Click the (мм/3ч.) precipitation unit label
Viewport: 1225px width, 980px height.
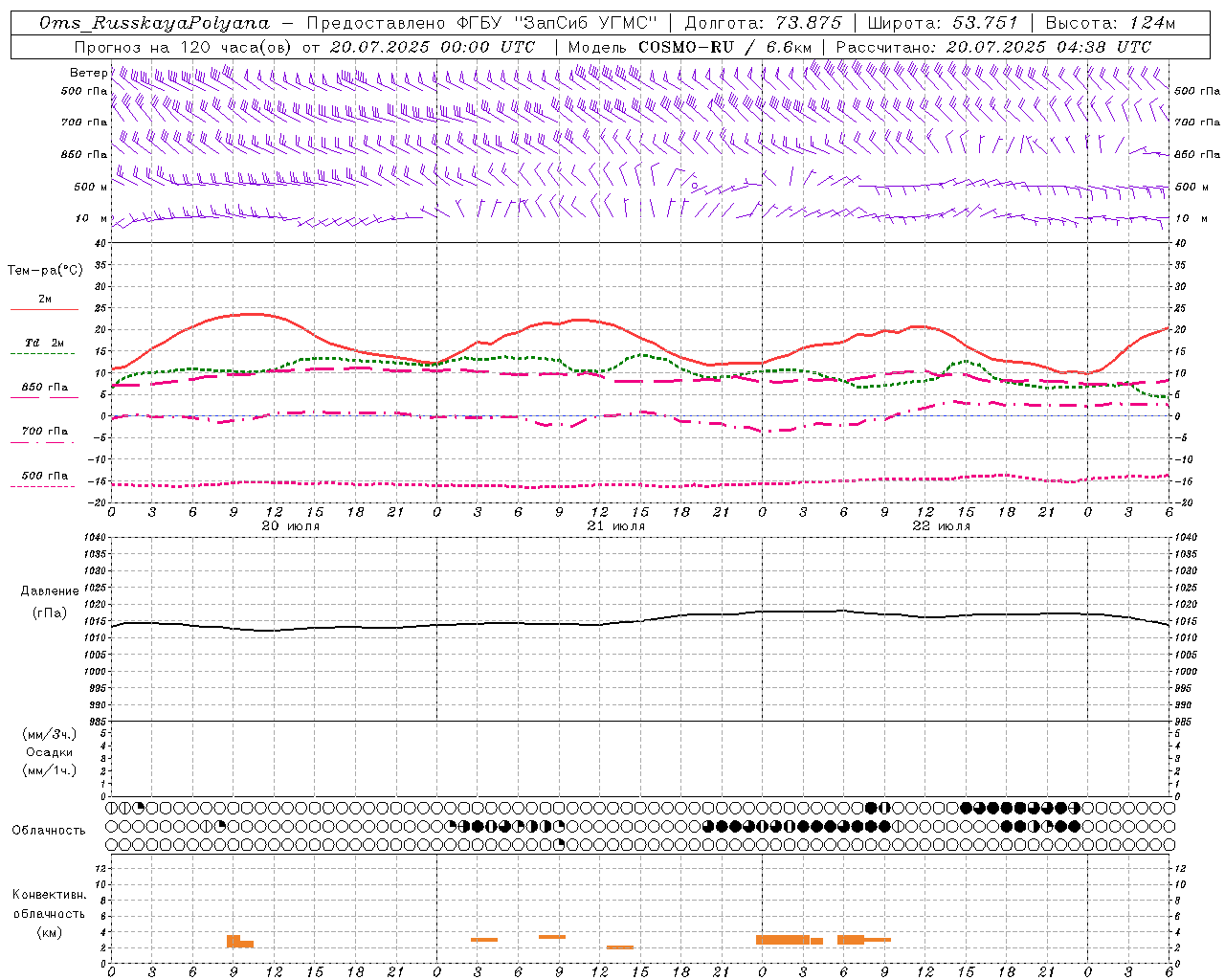50,734
